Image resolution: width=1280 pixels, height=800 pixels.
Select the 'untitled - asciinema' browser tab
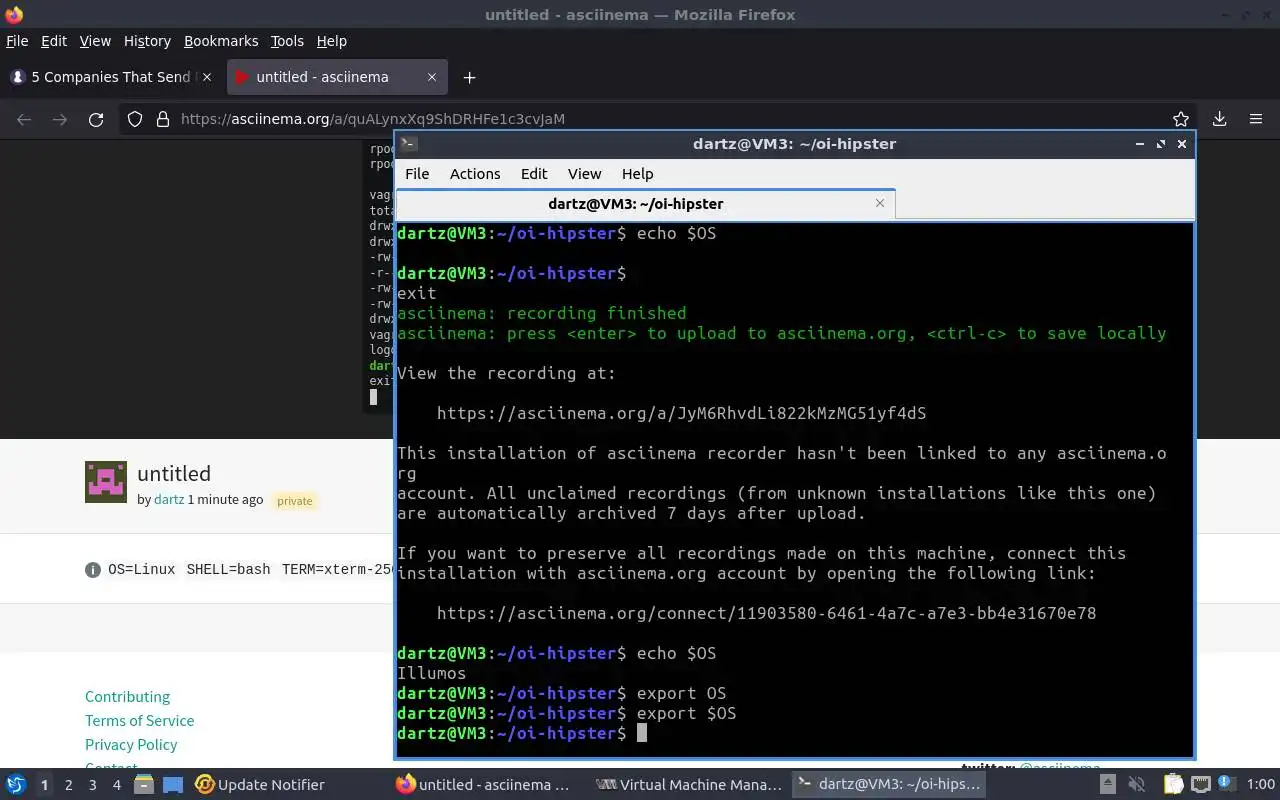pos(338,77)
